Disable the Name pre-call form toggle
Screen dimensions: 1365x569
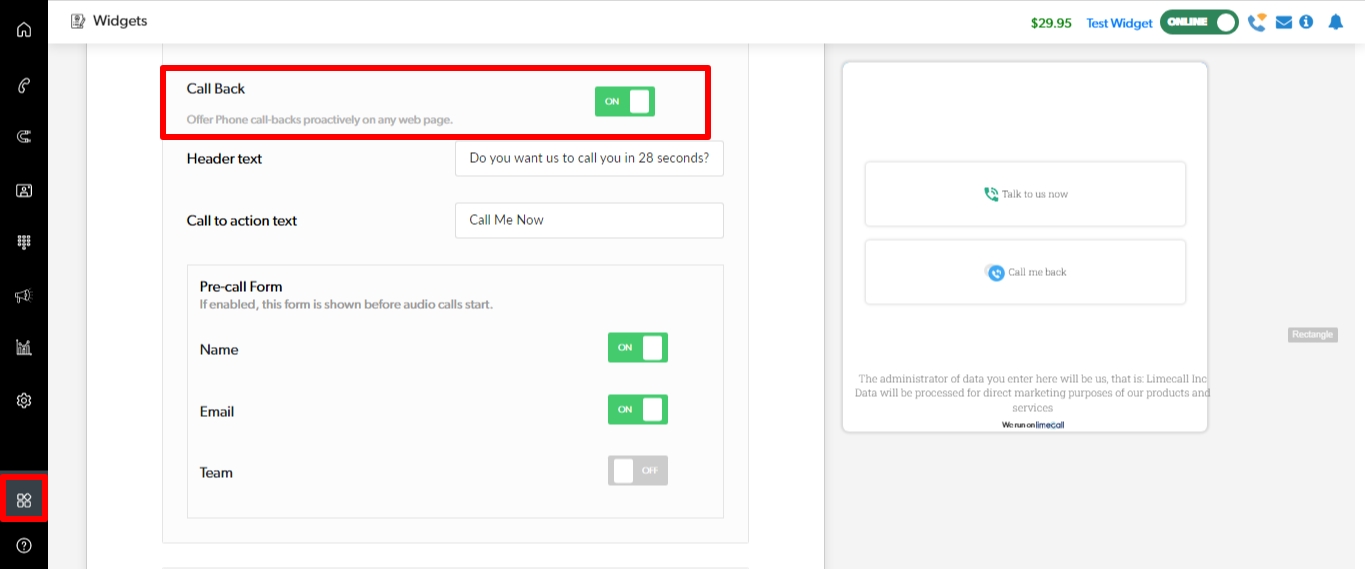638,347
